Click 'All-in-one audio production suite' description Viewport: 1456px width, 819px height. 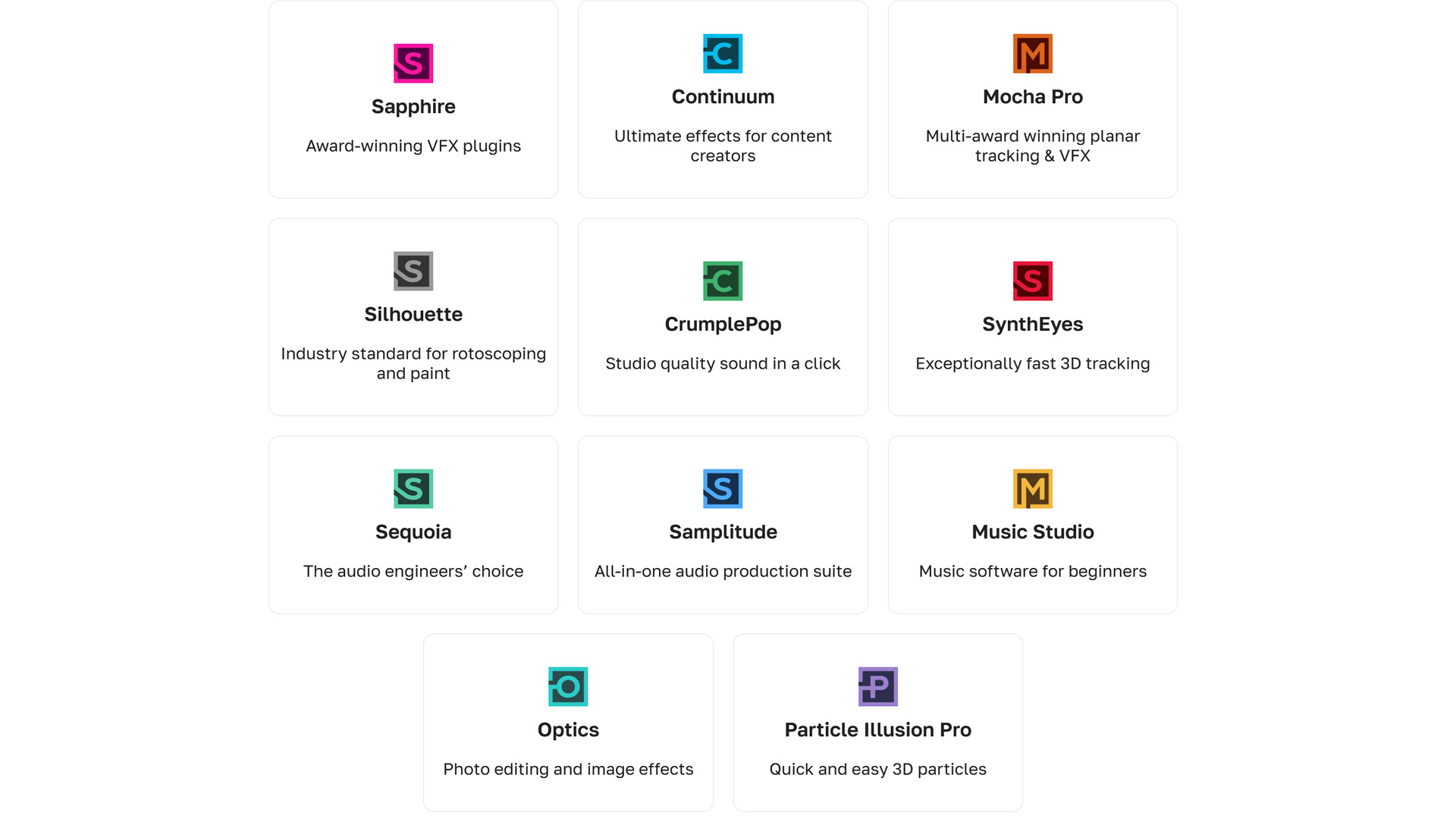[723, 572]
